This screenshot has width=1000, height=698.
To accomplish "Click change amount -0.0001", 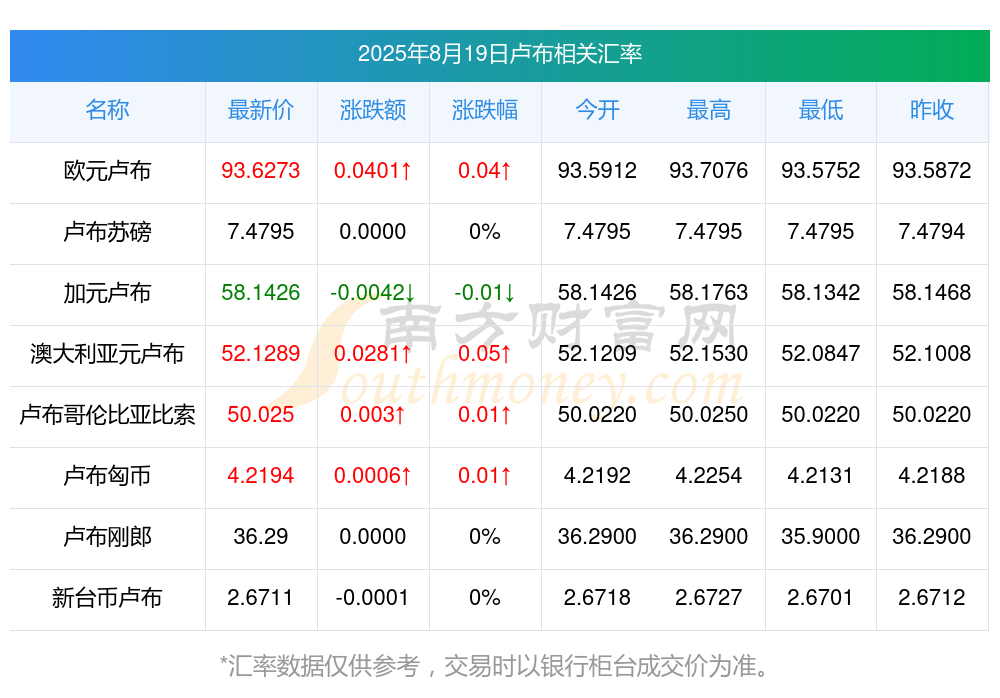I will (x=372, y=597).
